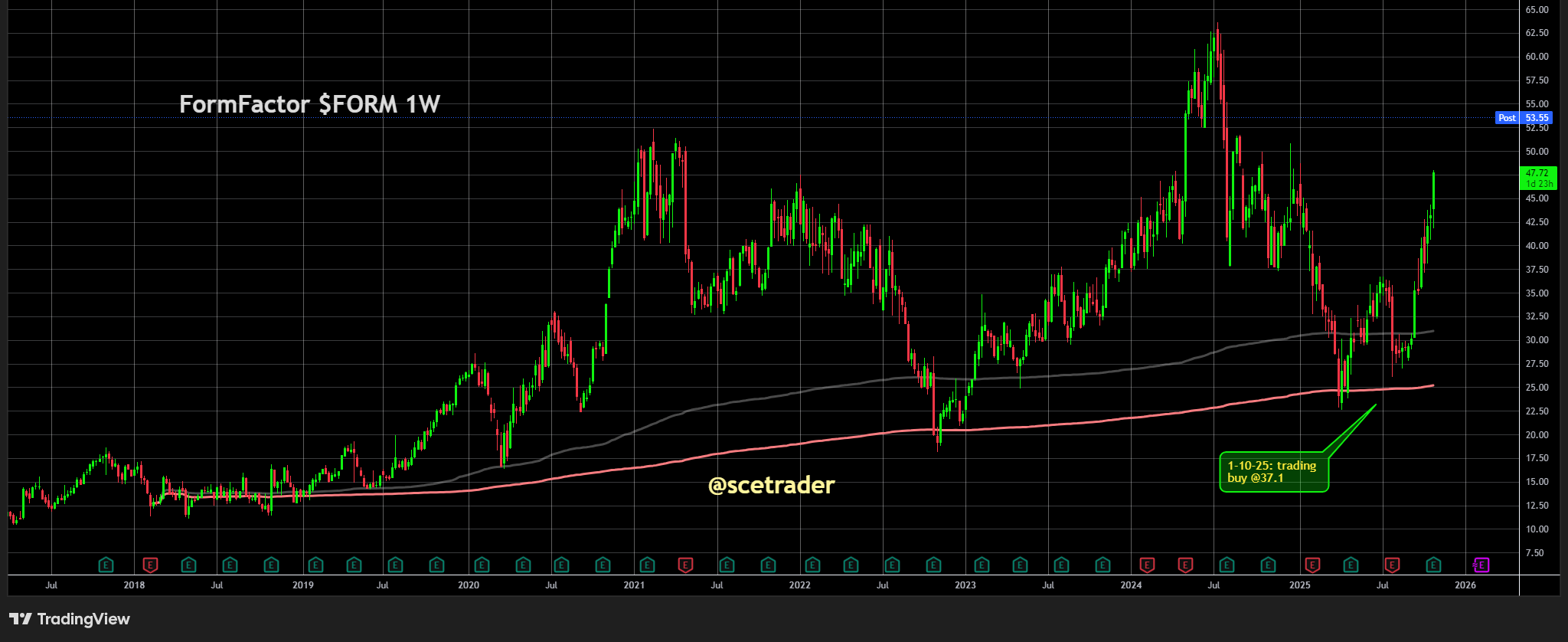Click the red earnings marker beside 2018
This screenshot has width=1568, height=642.
[151, 565]
